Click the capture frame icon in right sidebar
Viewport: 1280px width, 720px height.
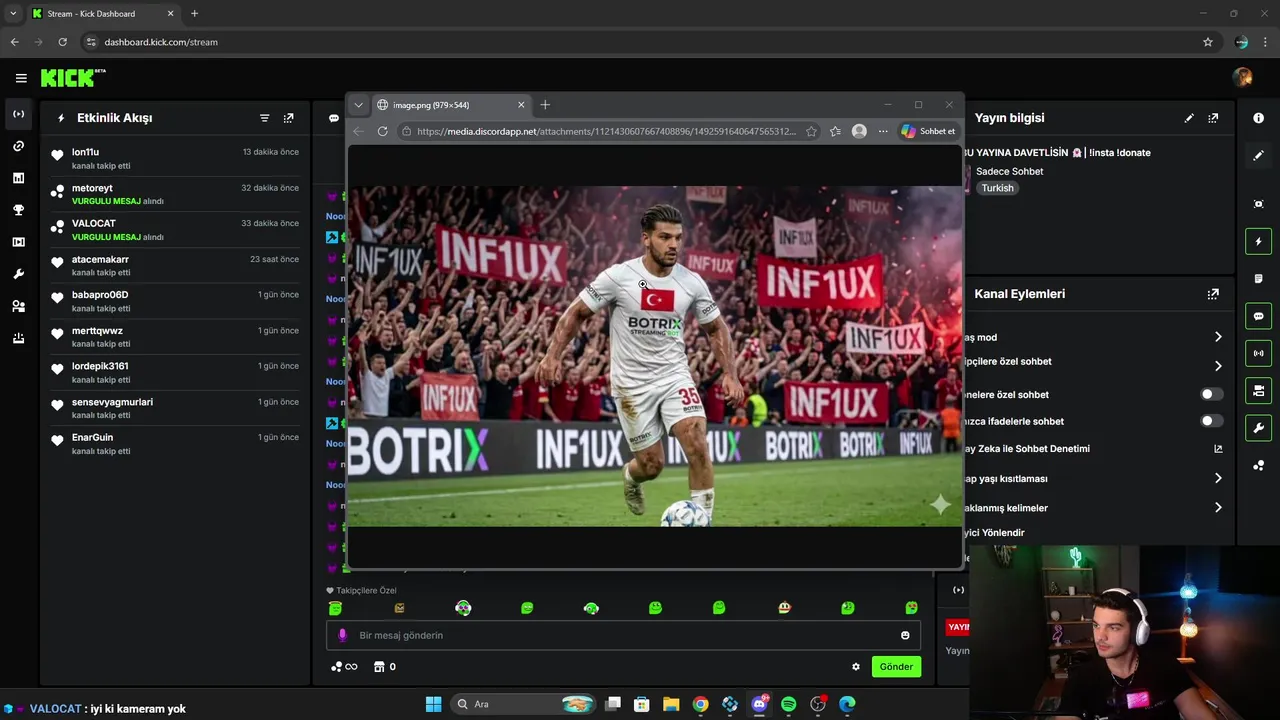(x=1258, y=204)
